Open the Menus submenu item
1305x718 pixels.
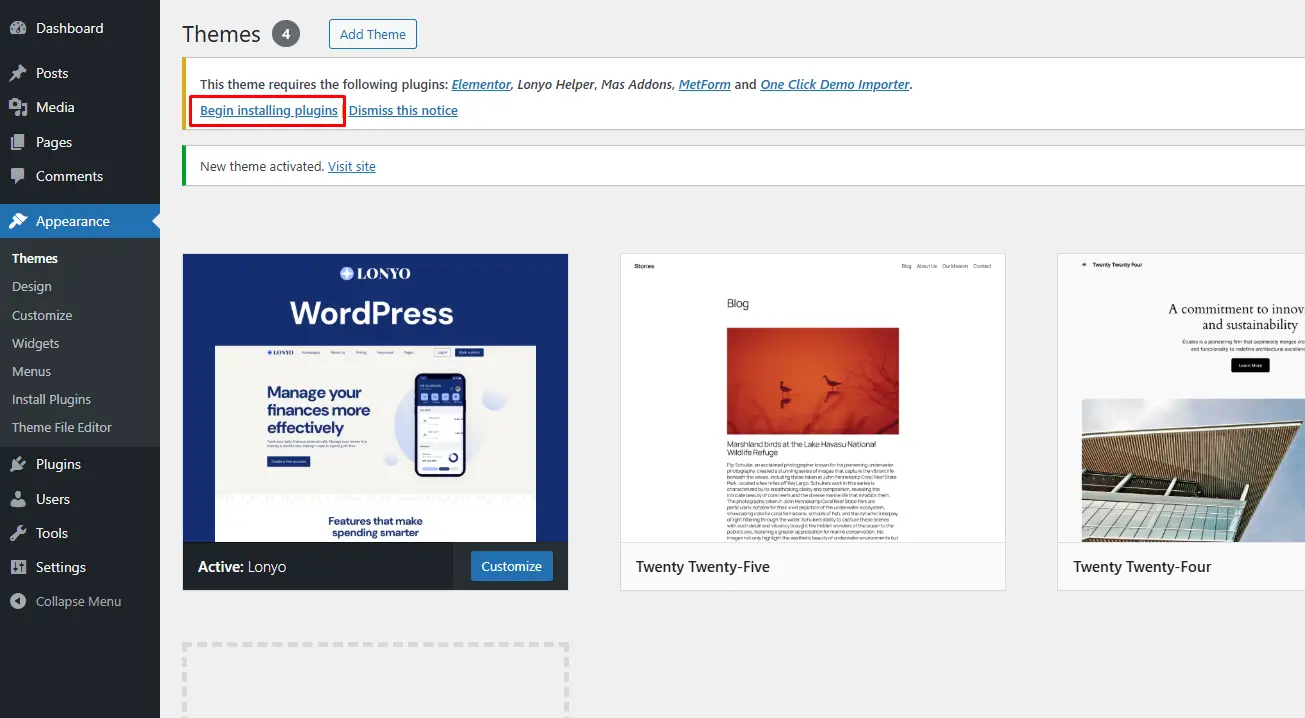[31, 371]
